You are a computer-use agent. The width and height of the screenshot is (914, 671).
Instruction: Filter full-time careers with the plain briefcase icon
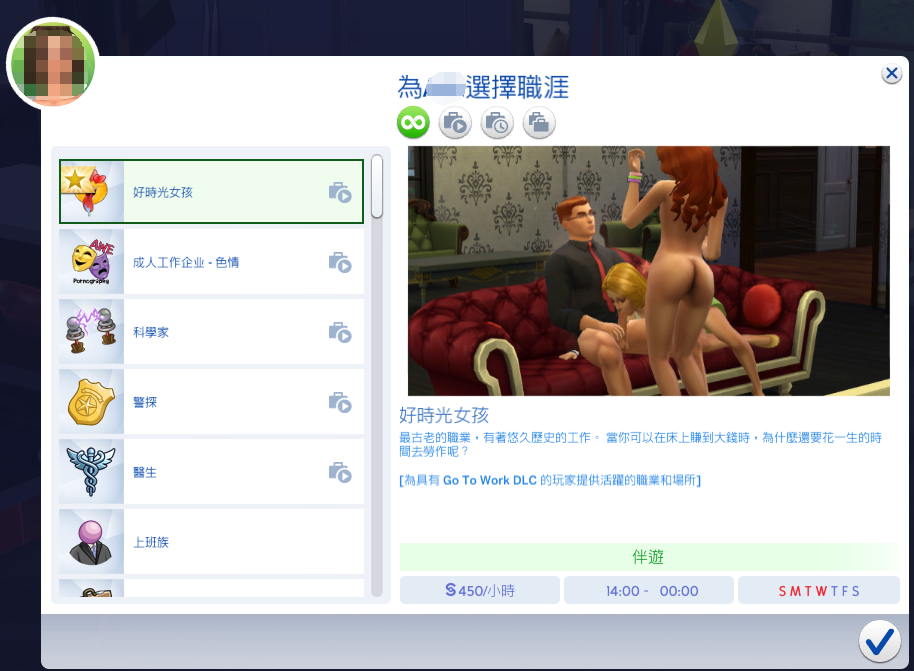click(539, 123)
